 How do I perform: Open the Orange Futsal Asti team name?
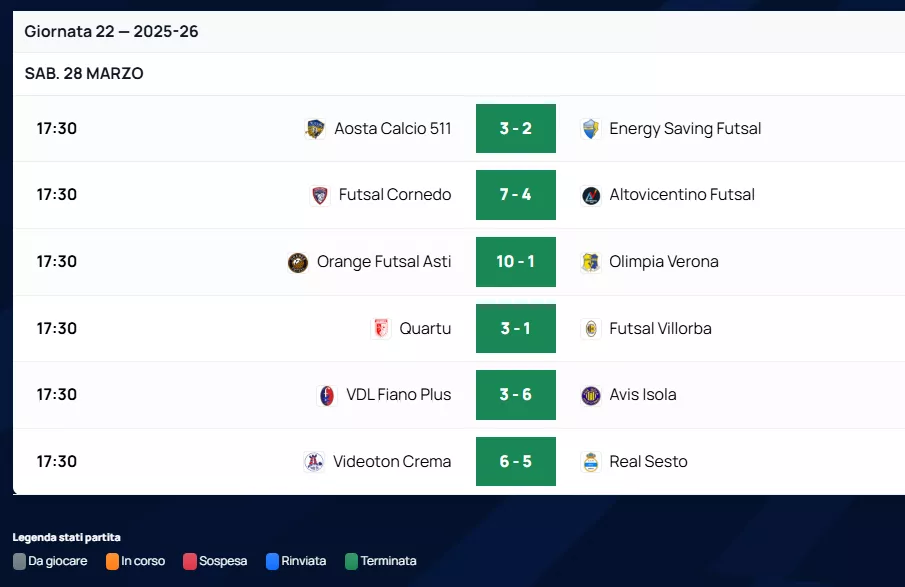(x=384, y=262)
